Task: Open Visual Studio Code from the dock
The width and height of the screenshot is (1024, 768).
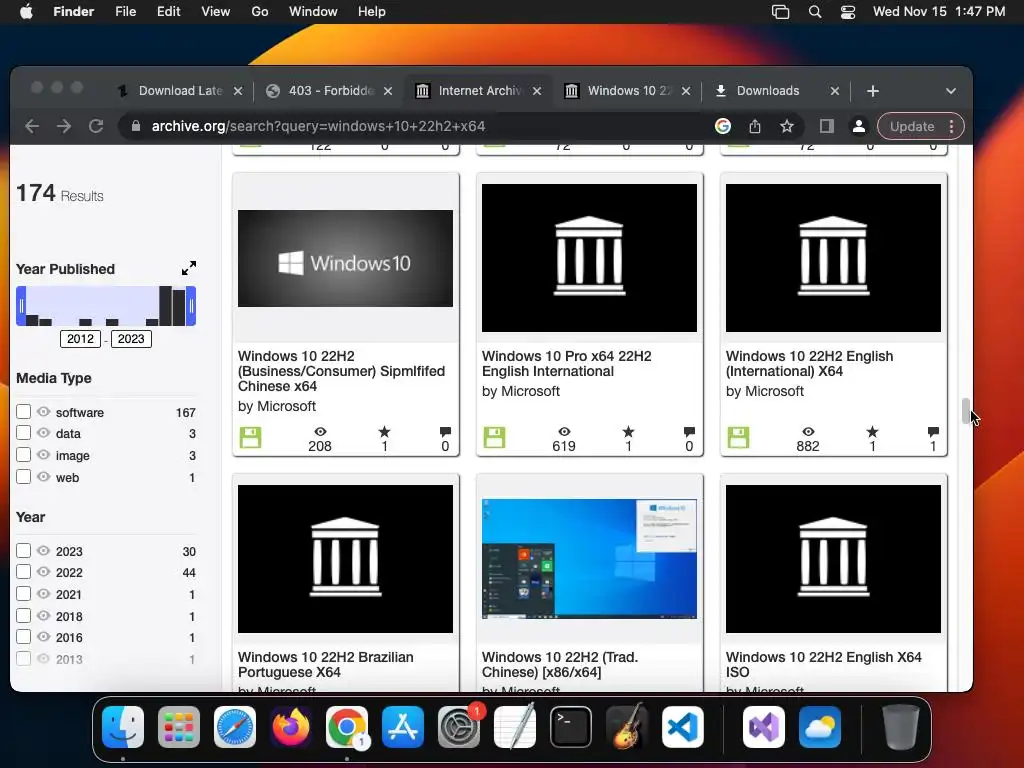Action: point(682,727)
